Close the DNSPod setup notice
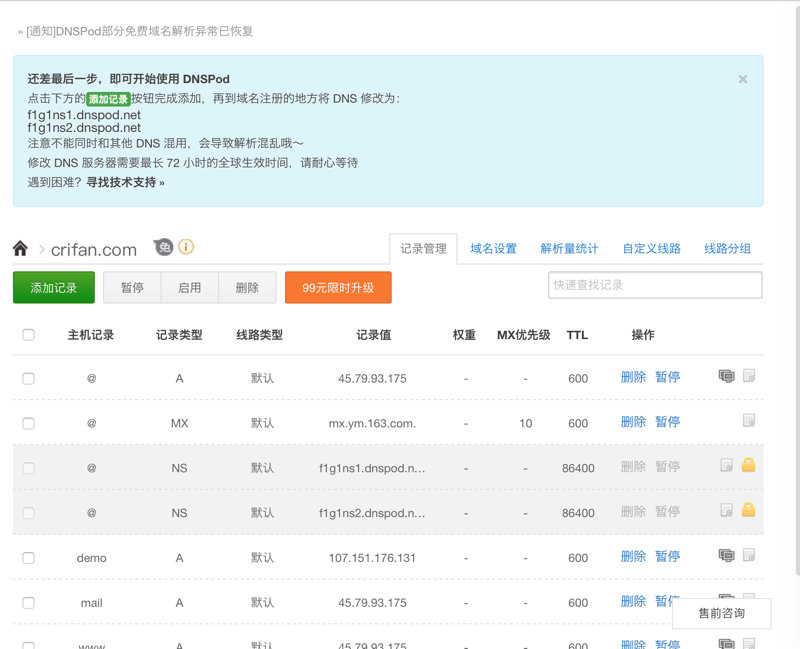 click(x=743, y=79)
